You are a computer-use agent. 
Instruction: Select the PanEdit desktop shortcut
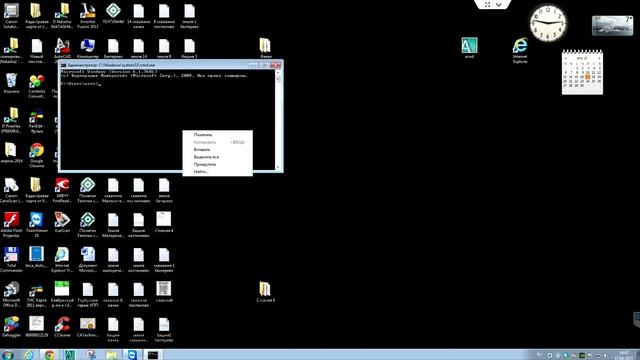tap(37, 120)
